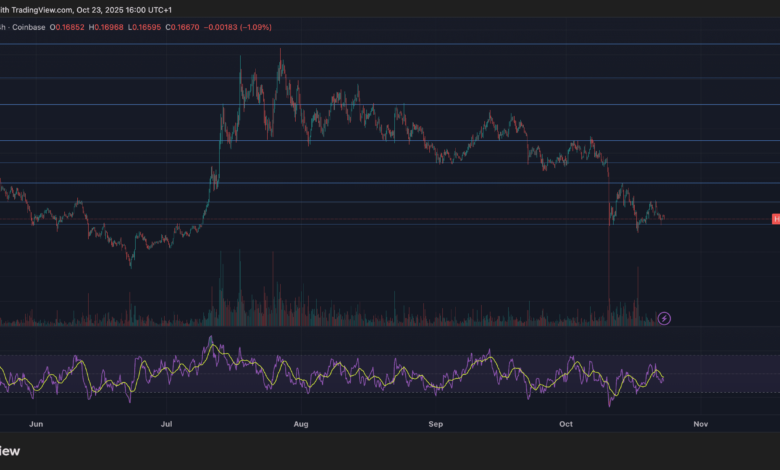This screenshot has width=780, height=470.
Task: Click the highest price candle peak in late July
Action: (280, 50)
